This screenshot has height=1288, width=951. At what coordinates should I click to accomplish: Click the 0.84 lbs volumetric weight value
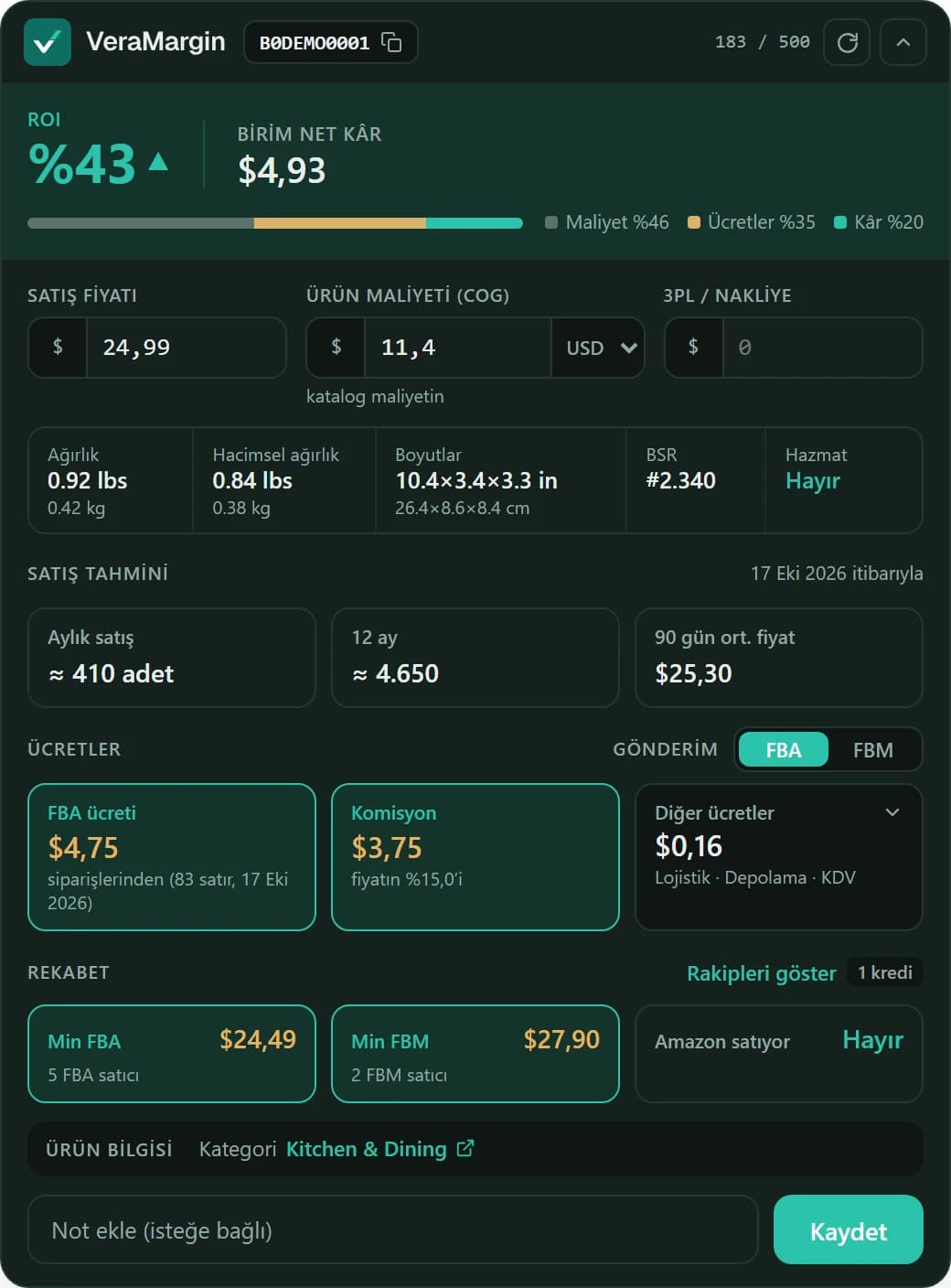[252, 481]
